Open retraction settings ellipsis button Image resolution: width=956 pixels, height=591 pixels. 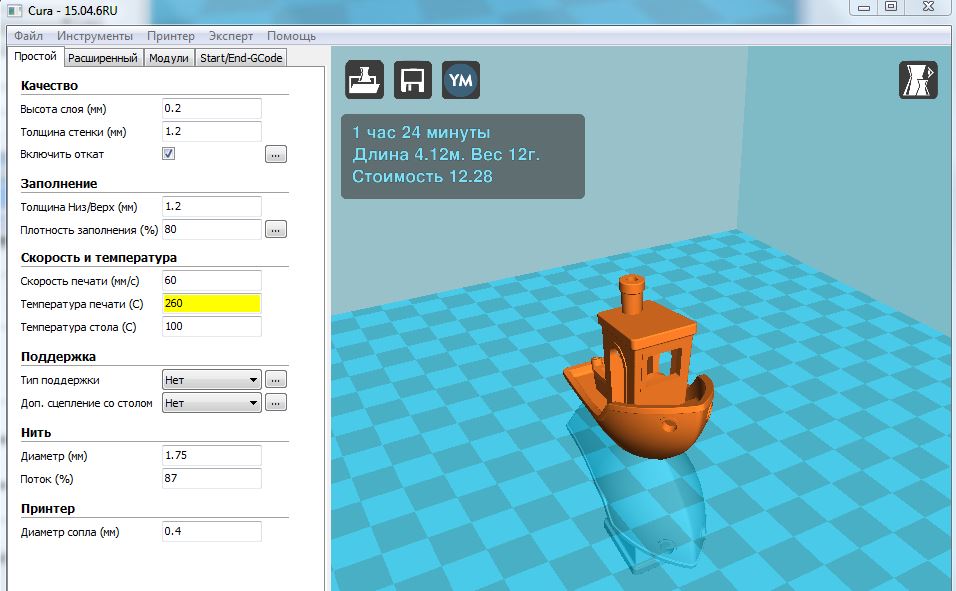coord(276,155)
